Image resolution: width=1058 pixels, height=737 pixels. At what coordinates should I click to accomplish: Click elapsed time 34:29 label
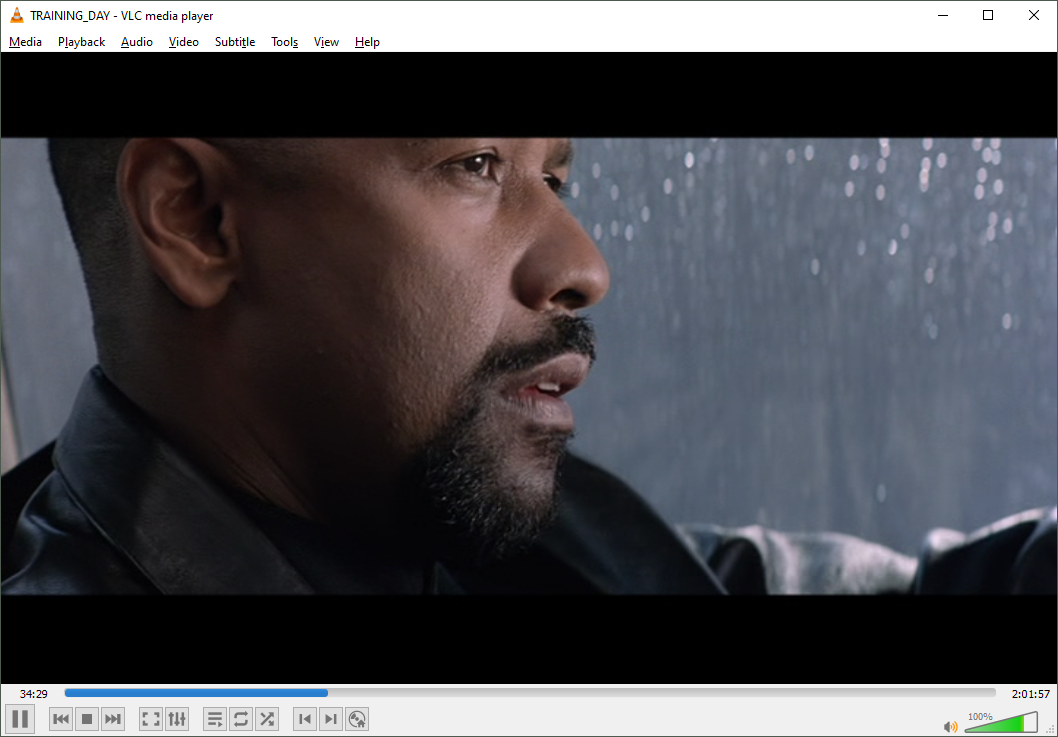point(34,694)
